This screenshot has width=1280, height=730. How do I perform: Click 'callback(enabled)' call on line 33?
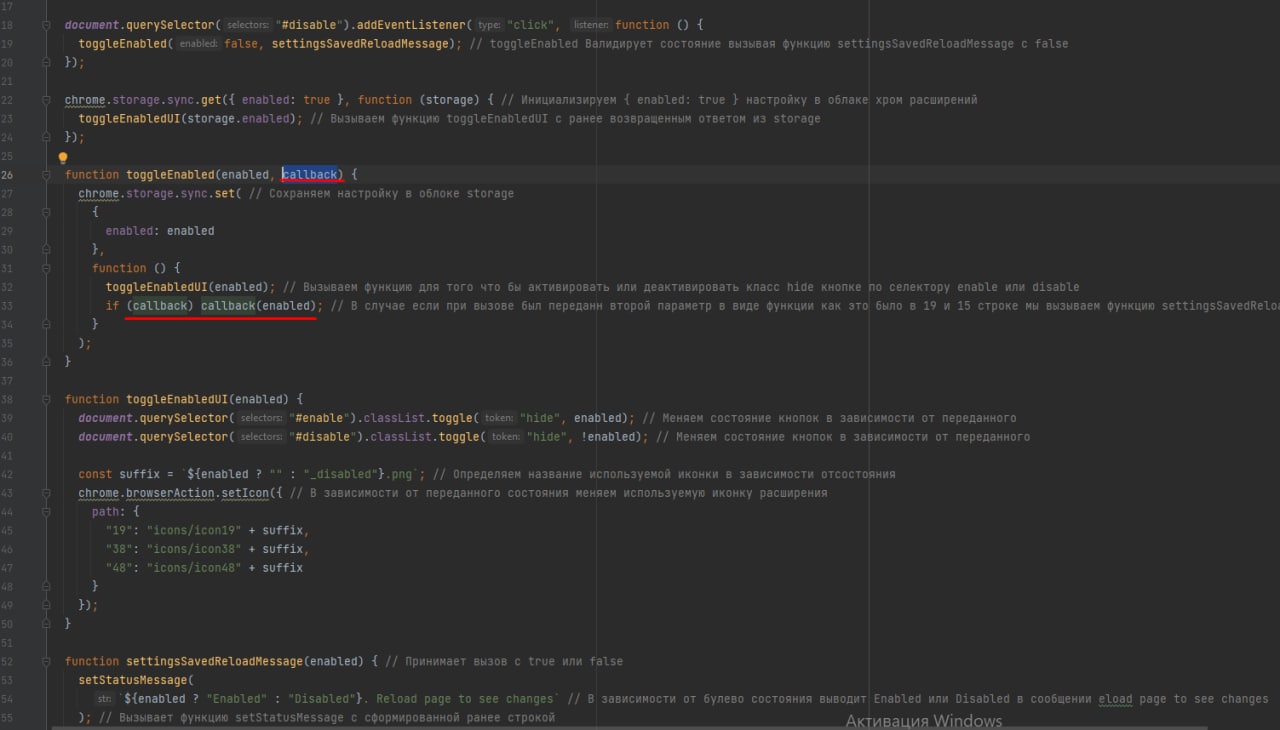(x=259, y=306)
